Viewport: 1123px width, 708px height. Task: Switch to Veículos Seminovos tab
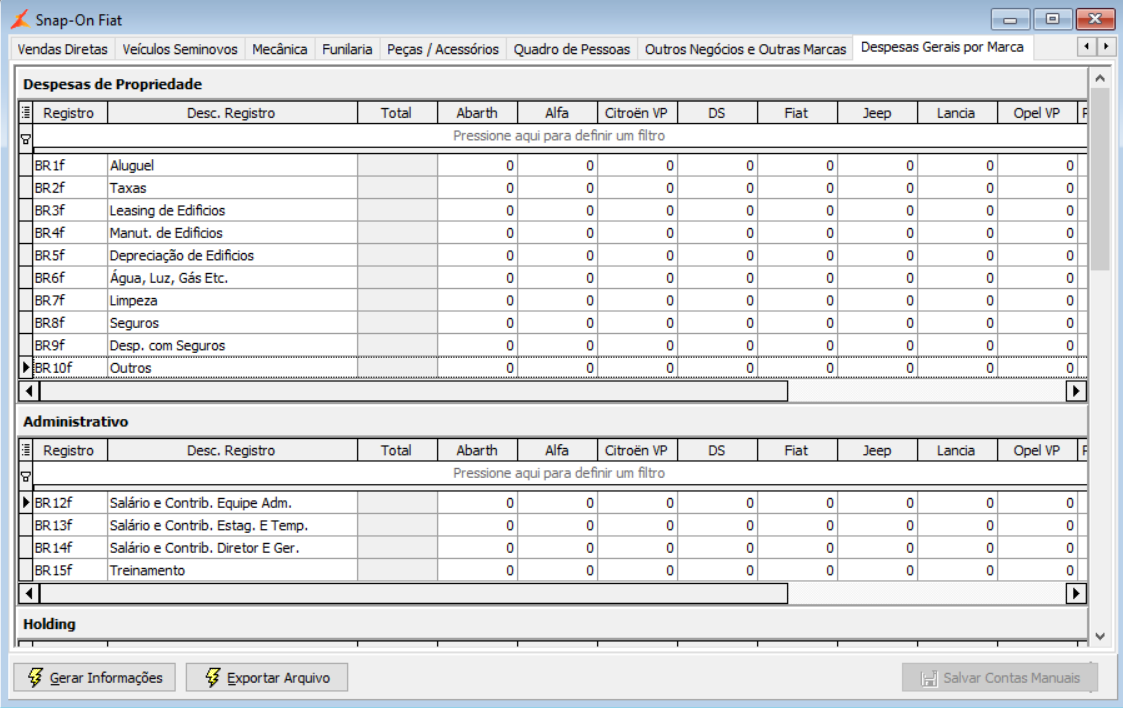pyautogui.click(x=180, y=49)
